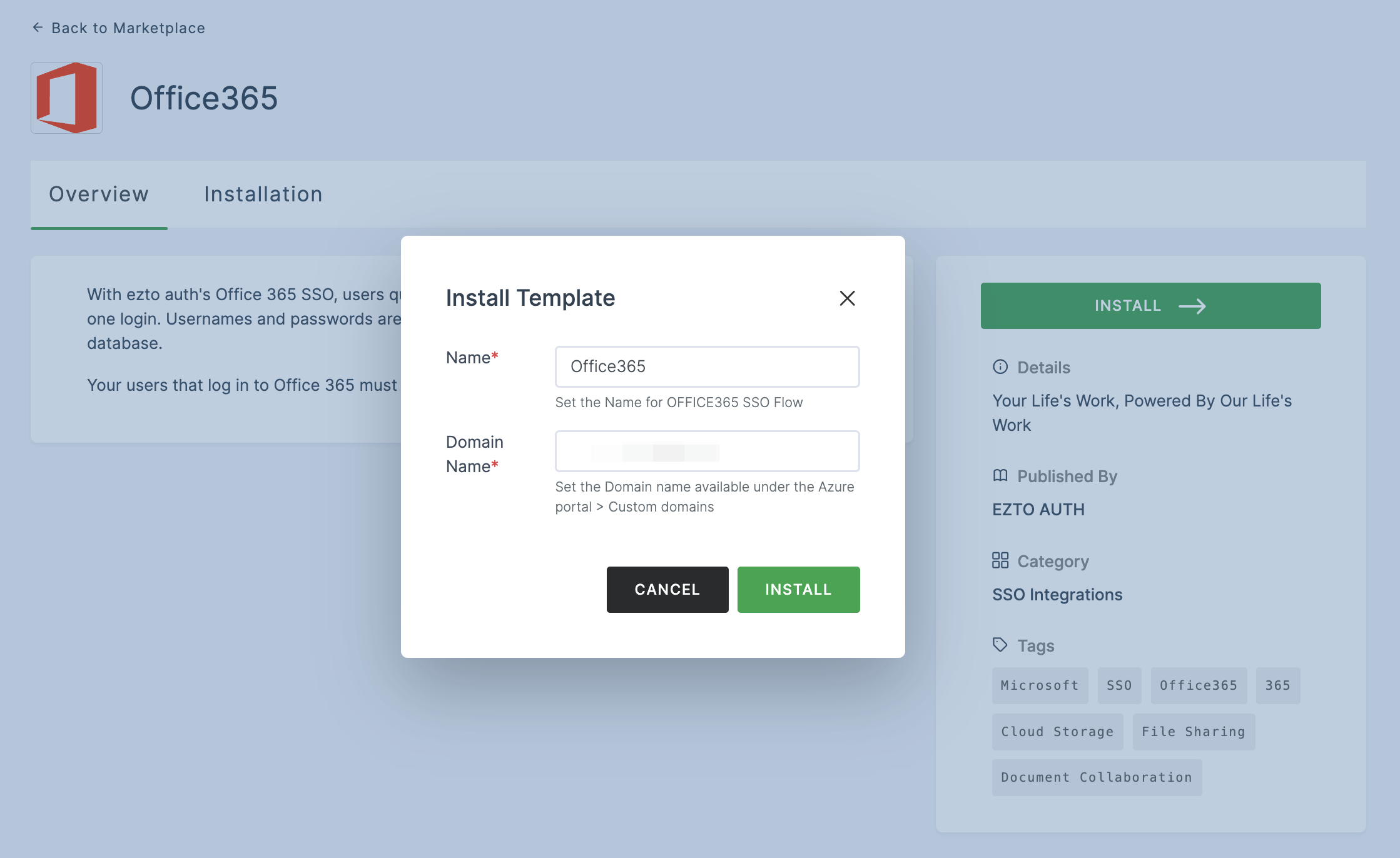Click the Name input field
The width and height of the screenshot is (1400, 858).
[x=707, y=366]
